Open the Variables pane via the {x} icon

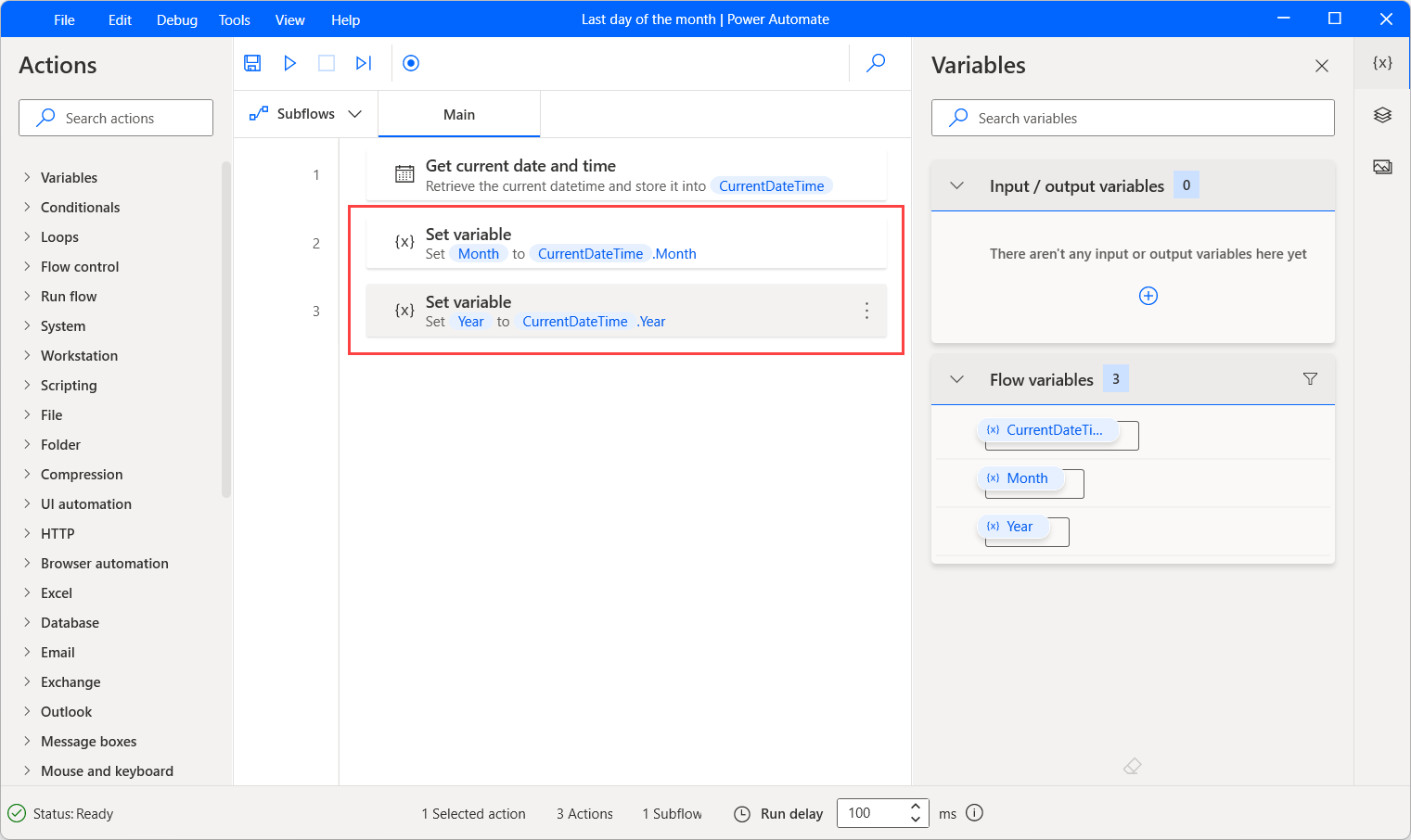pos(1381,62)
